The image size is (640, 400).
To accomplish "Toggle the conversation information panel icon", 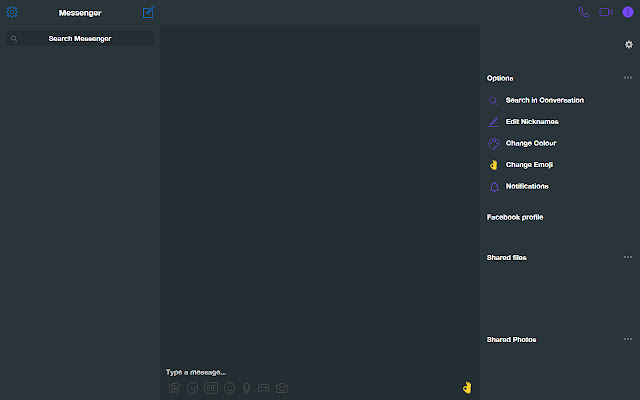I will tap(628, 12).
